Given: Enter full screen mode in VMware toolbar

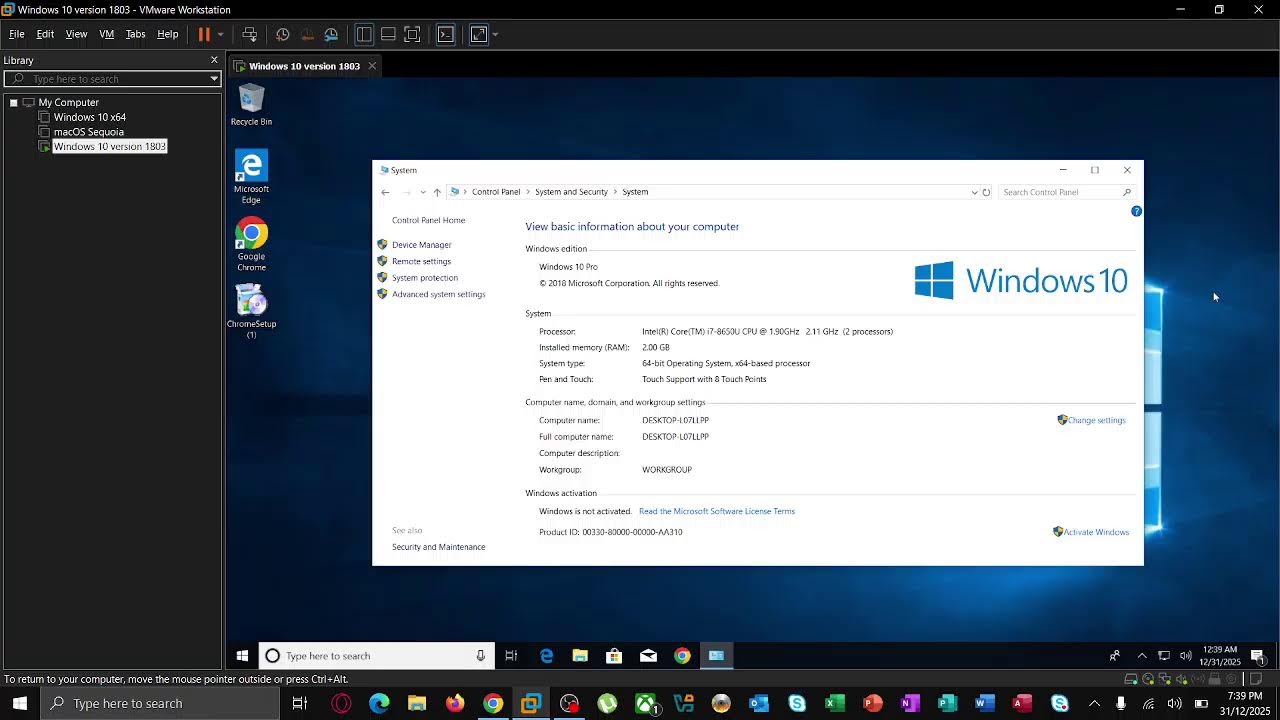Looking at the screenshot, I should pyautogui.click(x=412, y=34).
